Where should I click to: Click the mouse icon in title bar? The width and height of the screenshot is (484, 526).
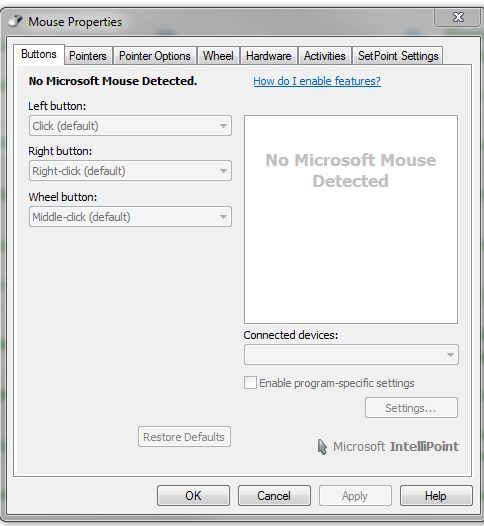15,22
